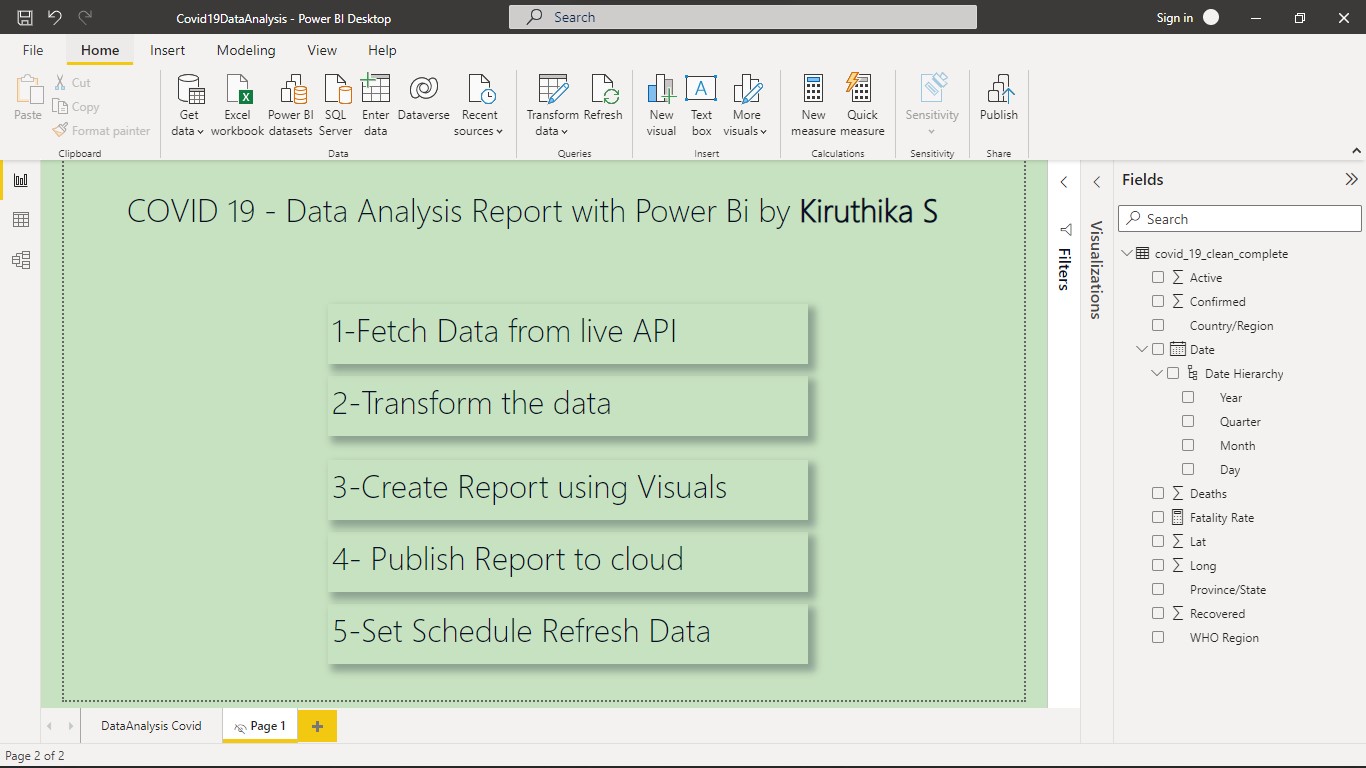Check the Recovered field checkbox

(1158, 613)
